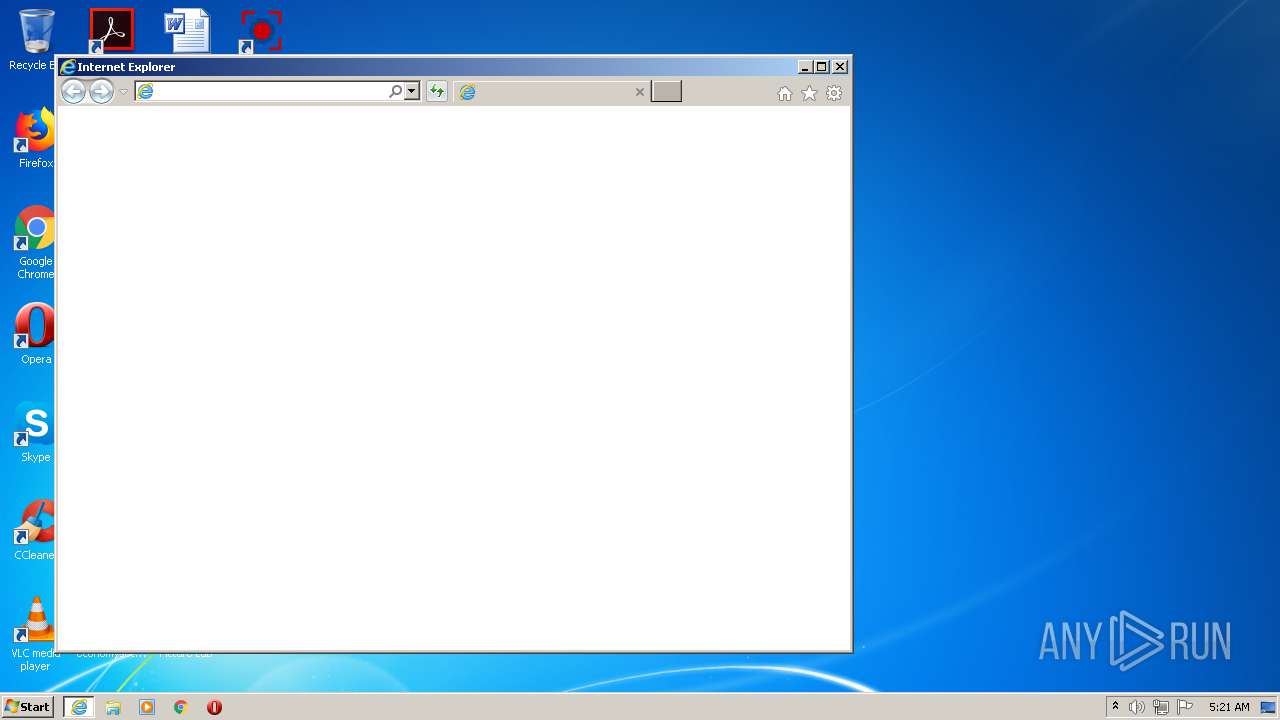Click the refresh button beside address bar
1280x720 pixels.
(437, 92)
